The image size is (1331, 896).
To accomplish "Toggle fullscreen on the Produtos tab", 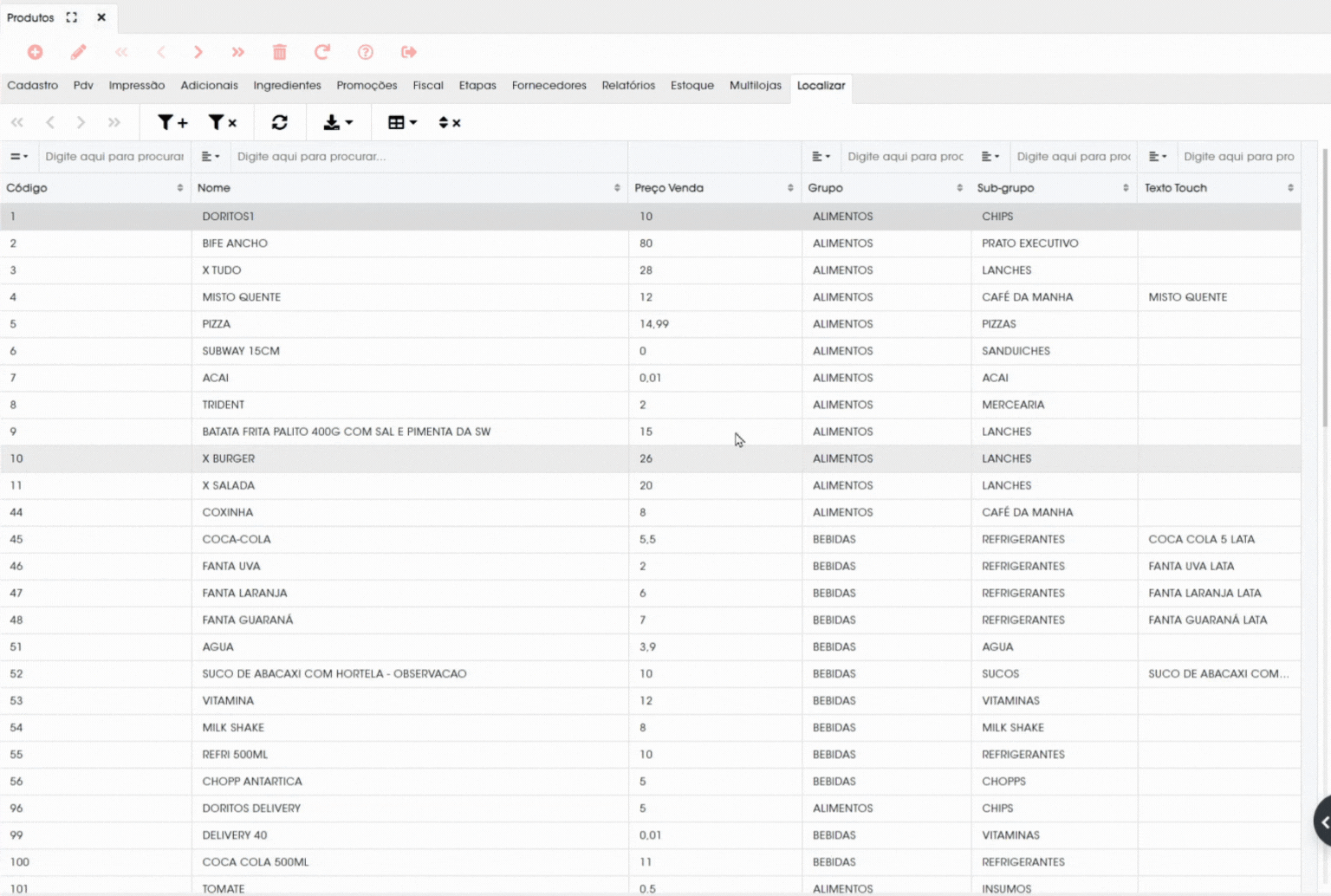I will tap(72, 17).
